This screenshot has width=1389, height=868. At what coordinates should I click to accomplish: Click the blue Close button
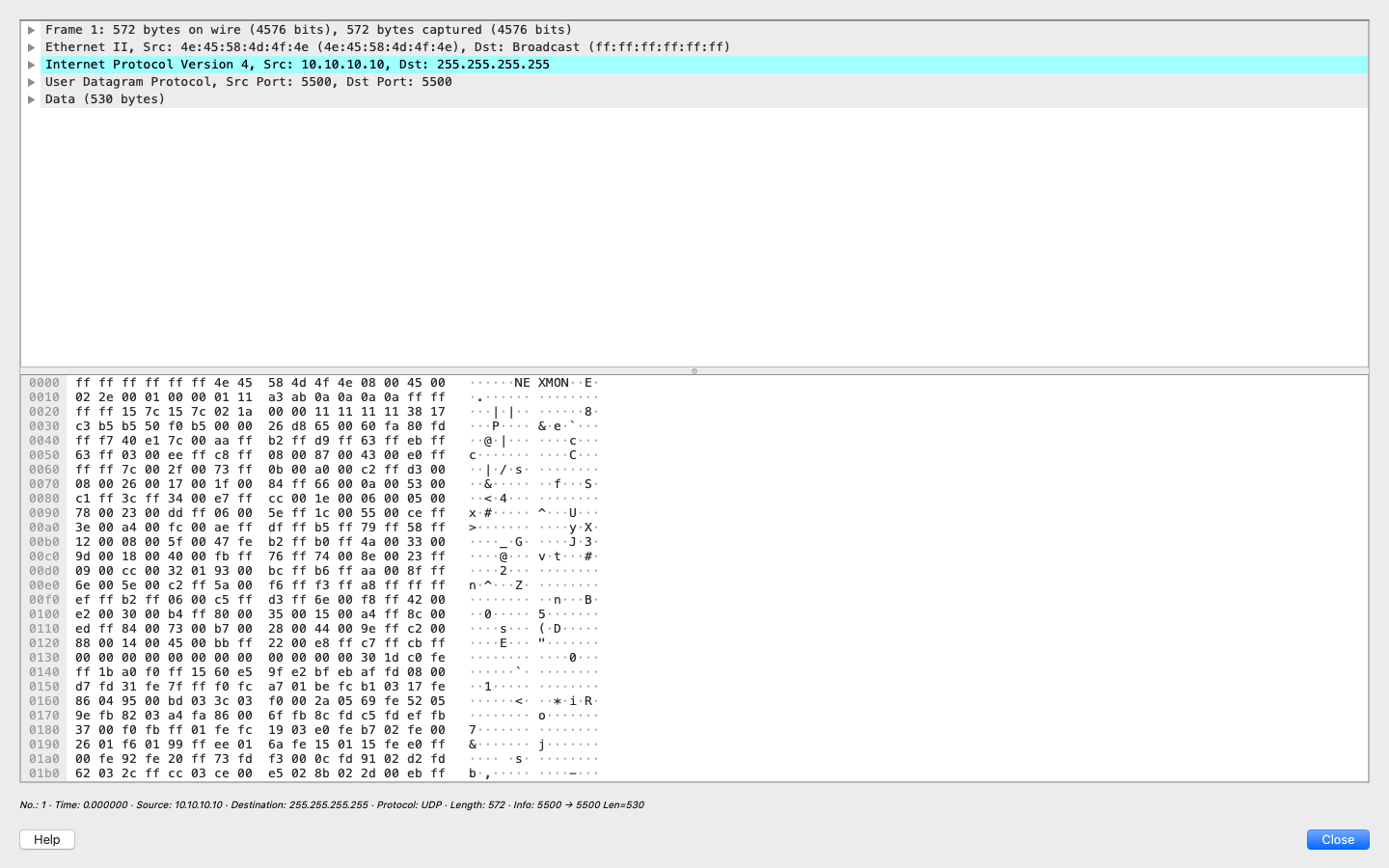pos(1338,839)
